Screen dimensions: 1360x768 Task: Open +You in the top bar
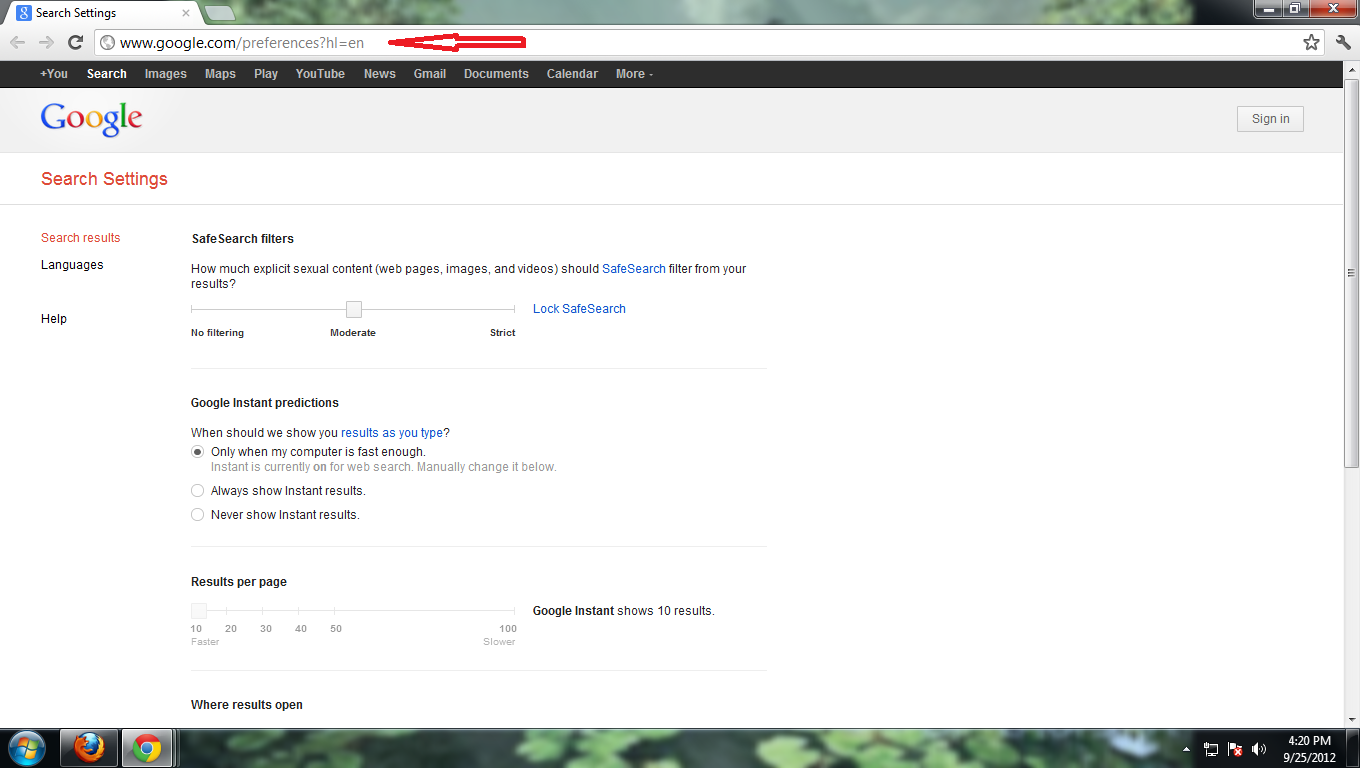(x=54, y=74)
